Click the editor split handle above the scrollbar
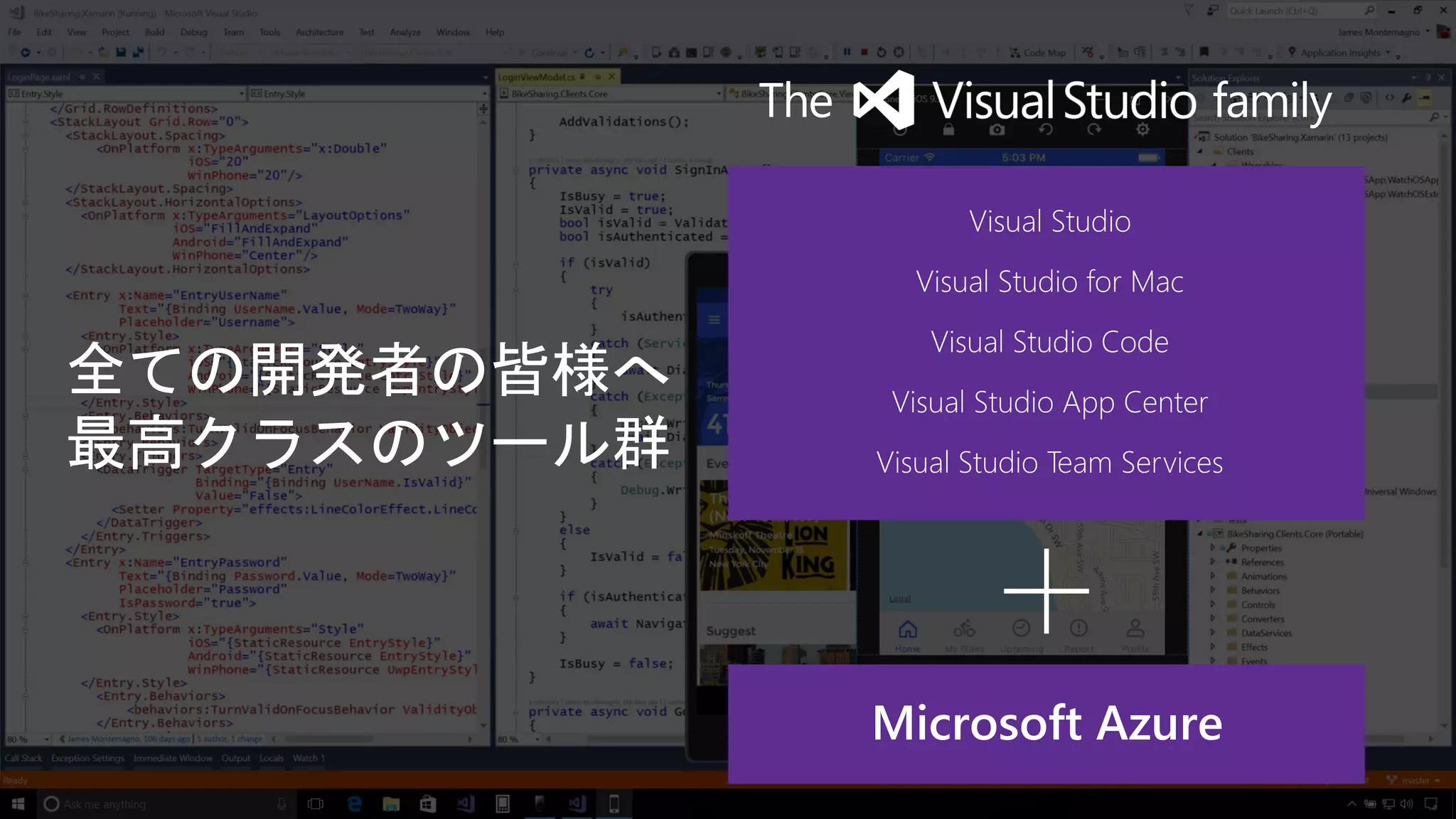 point(483,109)
